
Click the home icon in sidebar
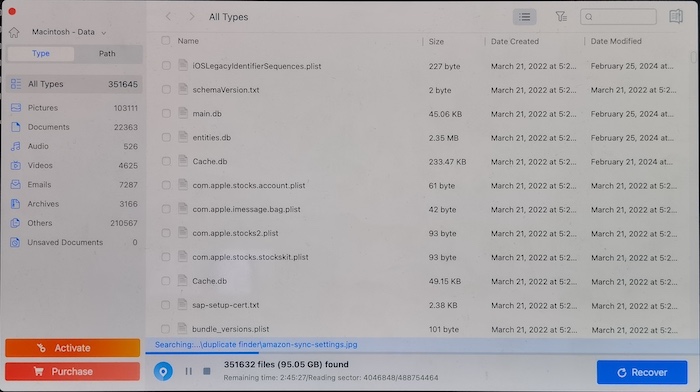click(x=14, y=32)
